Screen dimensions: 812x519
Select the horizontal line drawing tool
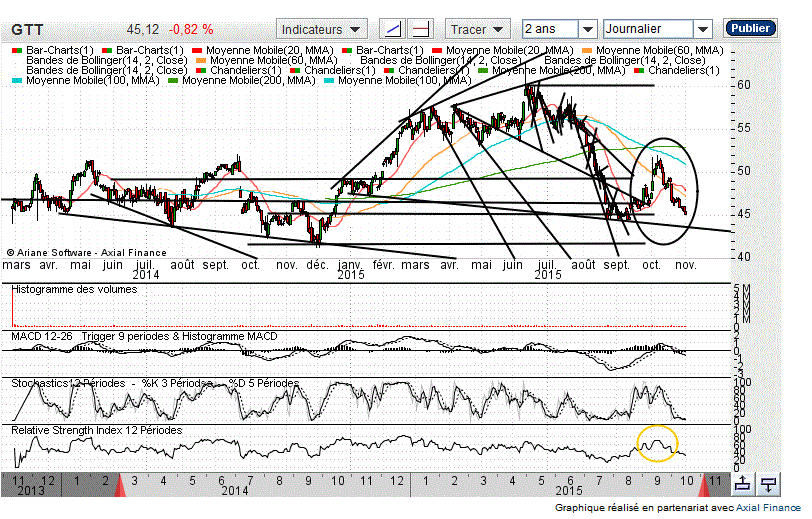tap(422, 29)
